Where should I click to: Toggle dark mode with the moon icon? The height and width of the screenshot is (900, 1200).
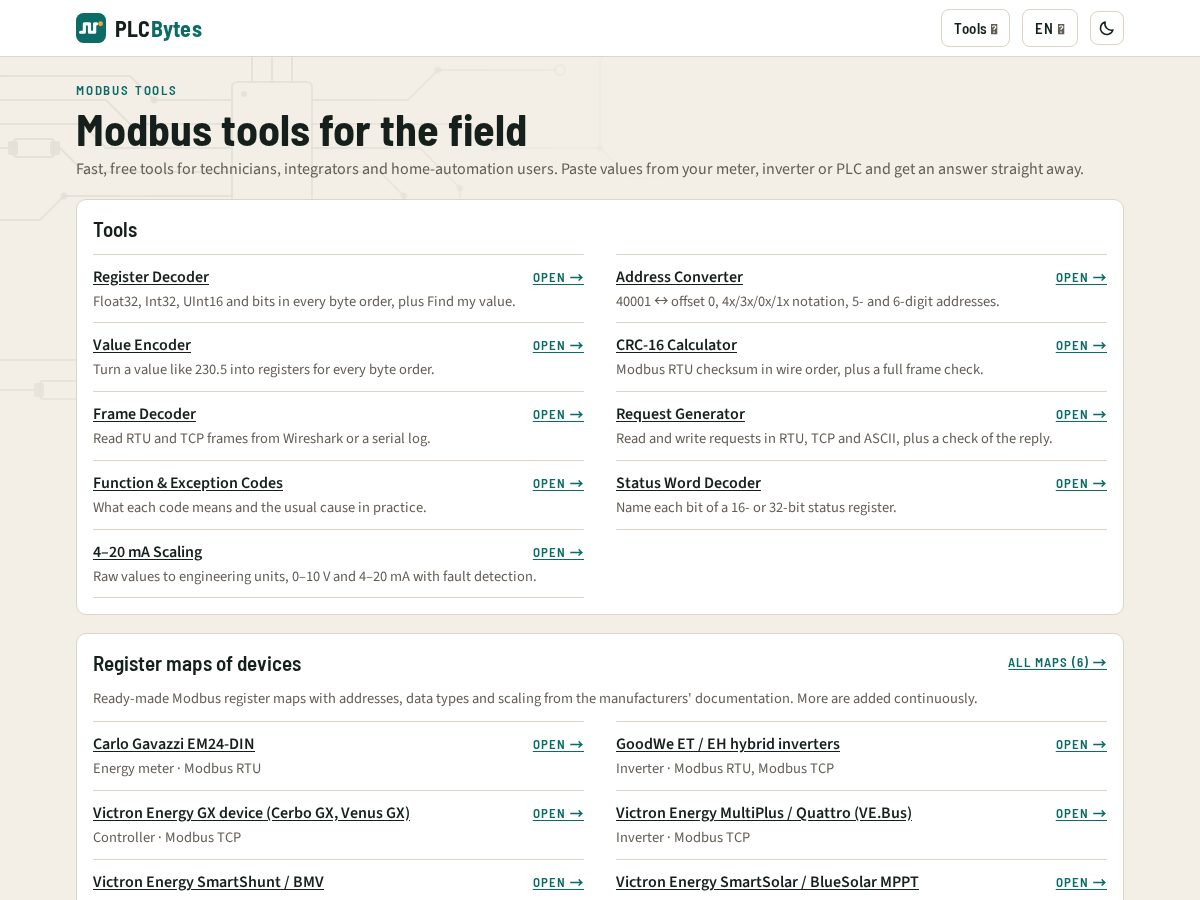[x=1106, y=28]
